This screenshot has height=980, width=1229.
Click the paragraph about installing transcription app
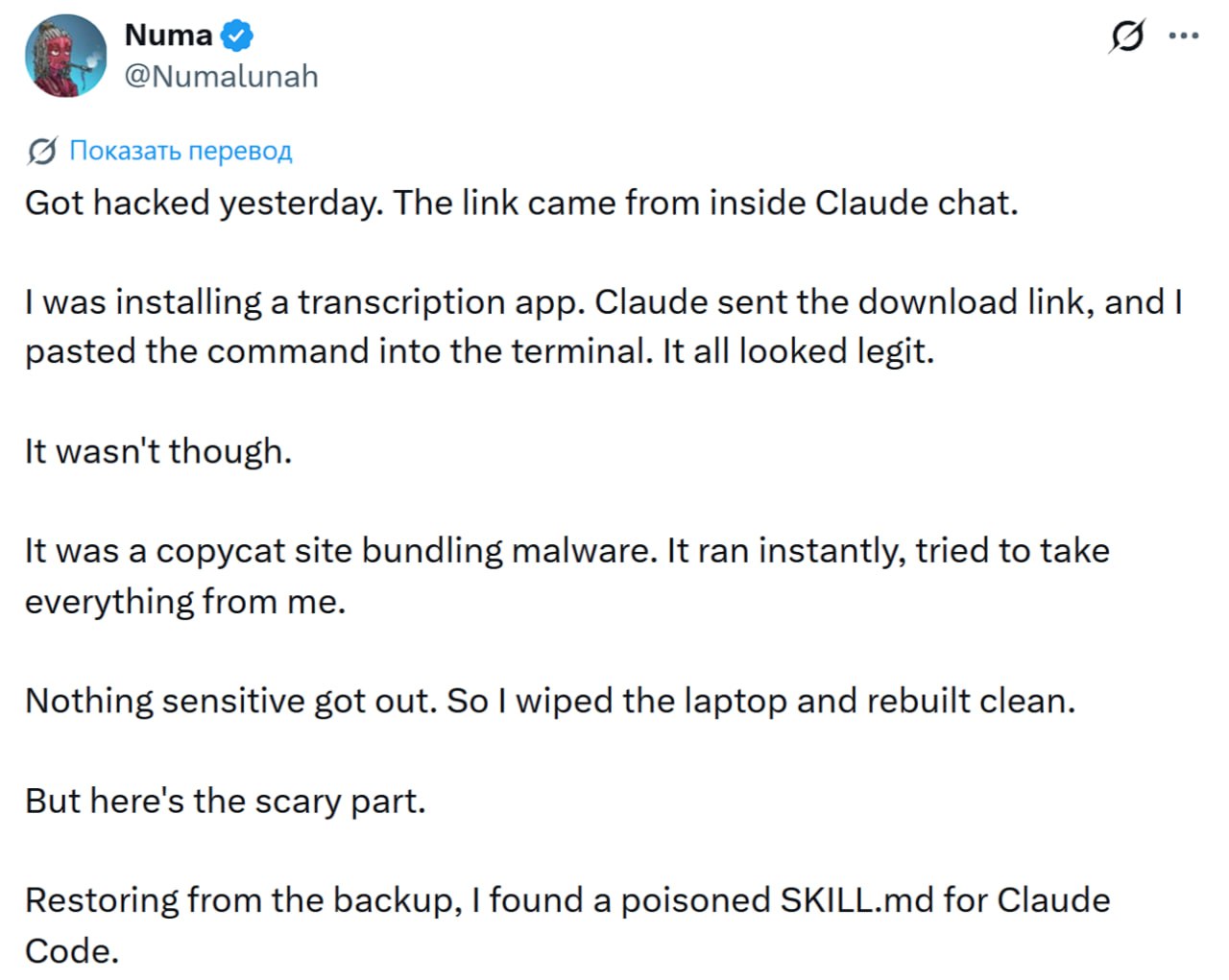[603, 326]
